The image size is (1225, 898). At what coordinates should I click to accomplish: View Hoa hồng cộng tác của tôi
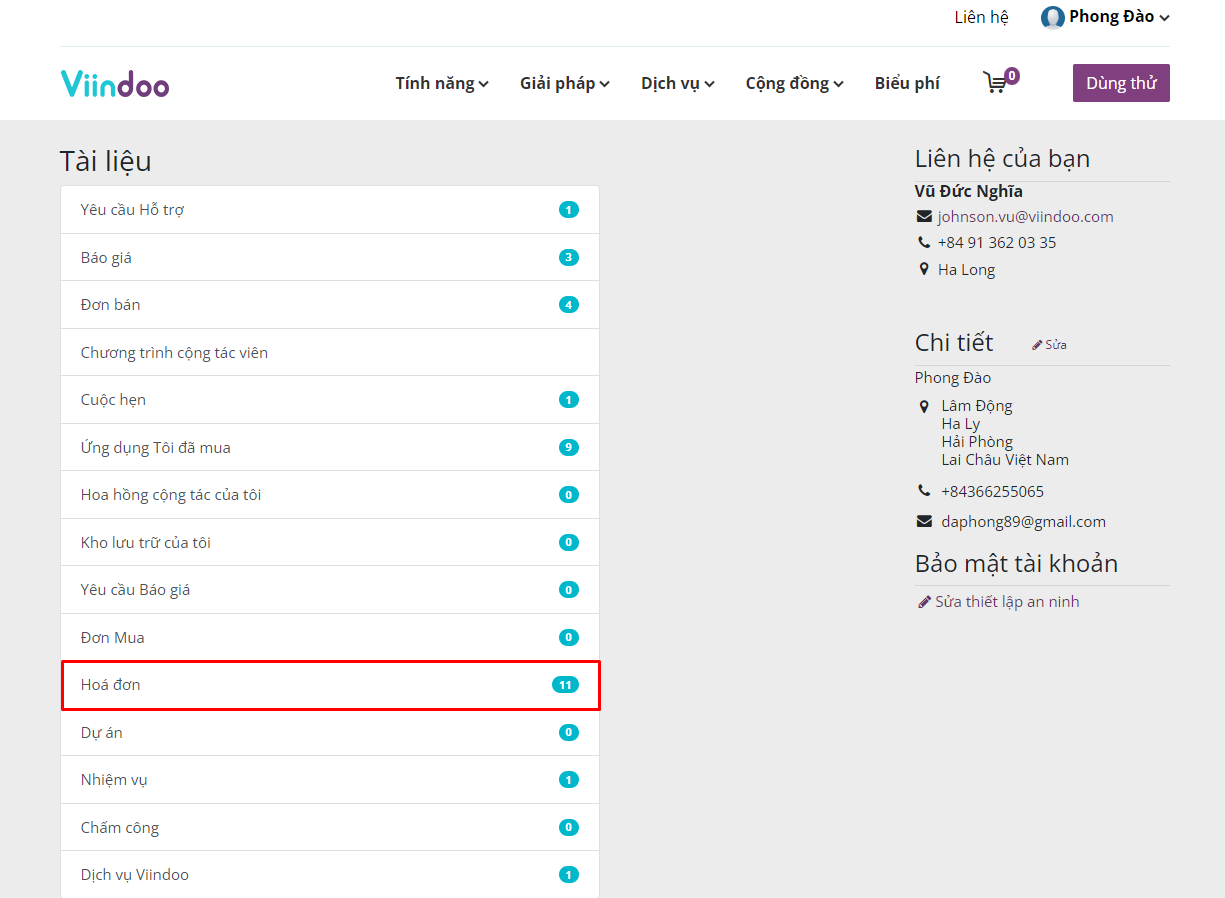[x=330, y=495]
